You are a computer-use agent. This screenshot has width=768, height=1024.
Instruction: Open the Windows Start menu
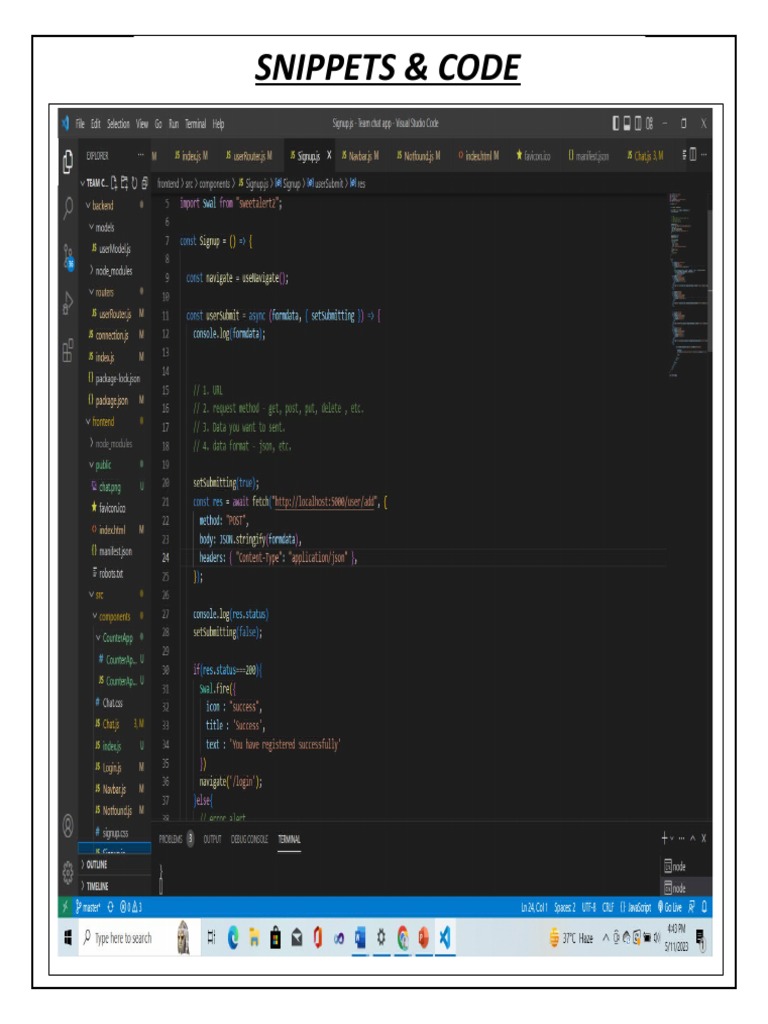(68, 938)
